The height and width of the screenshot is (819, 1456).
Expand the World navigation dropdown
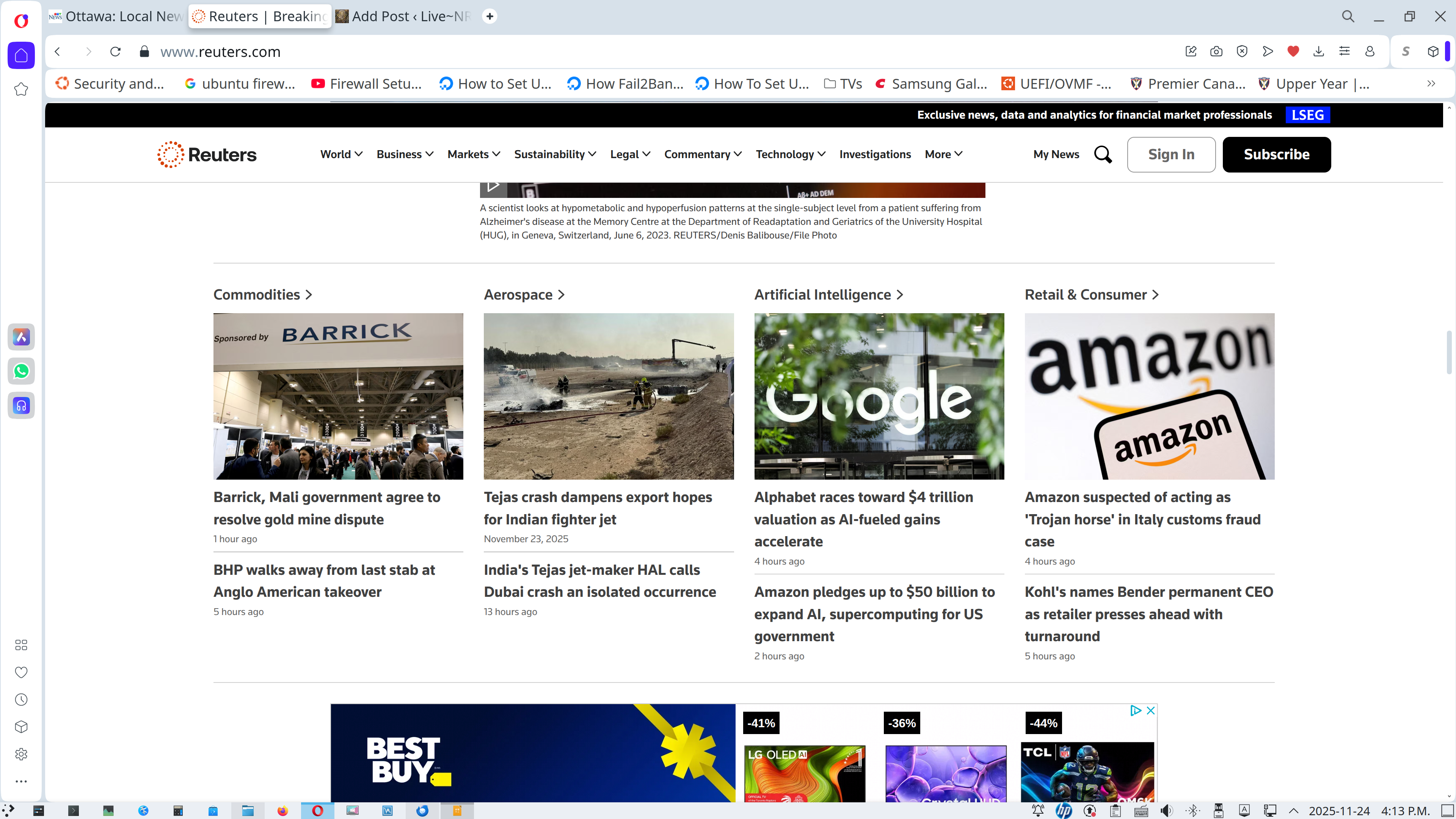pos(341,154)
